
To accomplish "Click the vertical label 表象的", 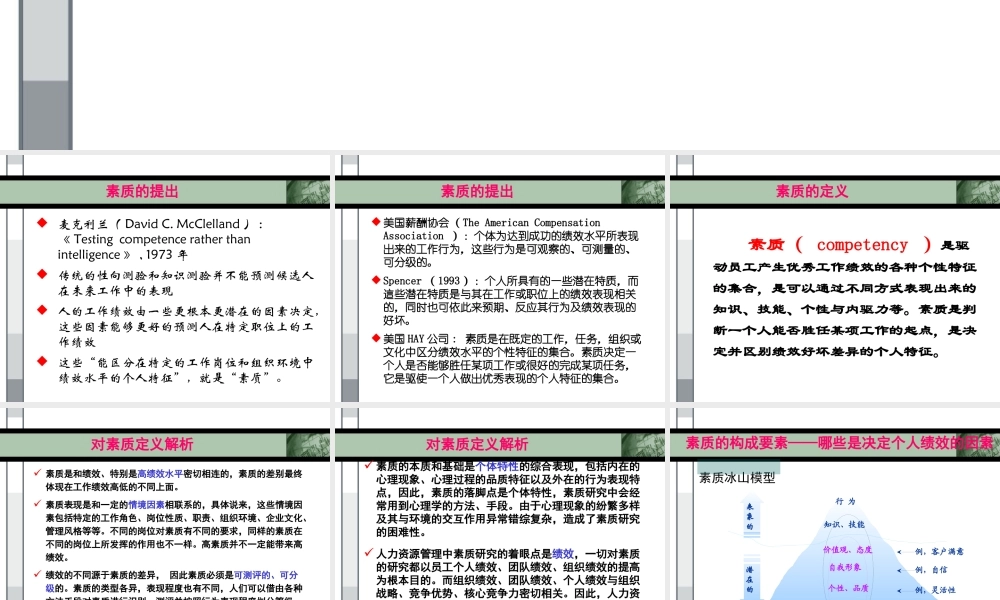I will 749,516.
